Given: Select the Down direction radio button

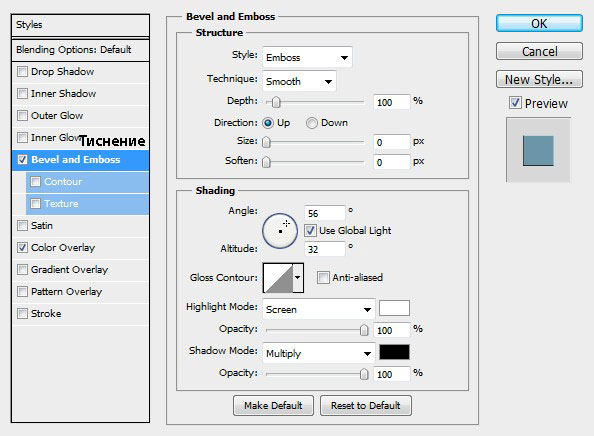Looking at the screenshot, I should click(311, 123).
